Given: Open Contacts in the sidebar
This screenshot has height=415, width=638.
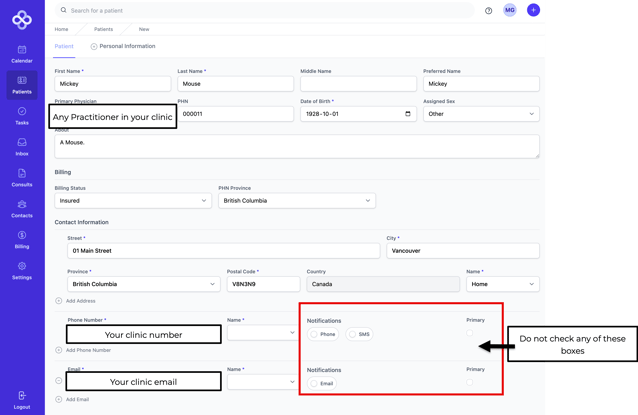Looking at the screenshot, I should click(x=21, y=208).
